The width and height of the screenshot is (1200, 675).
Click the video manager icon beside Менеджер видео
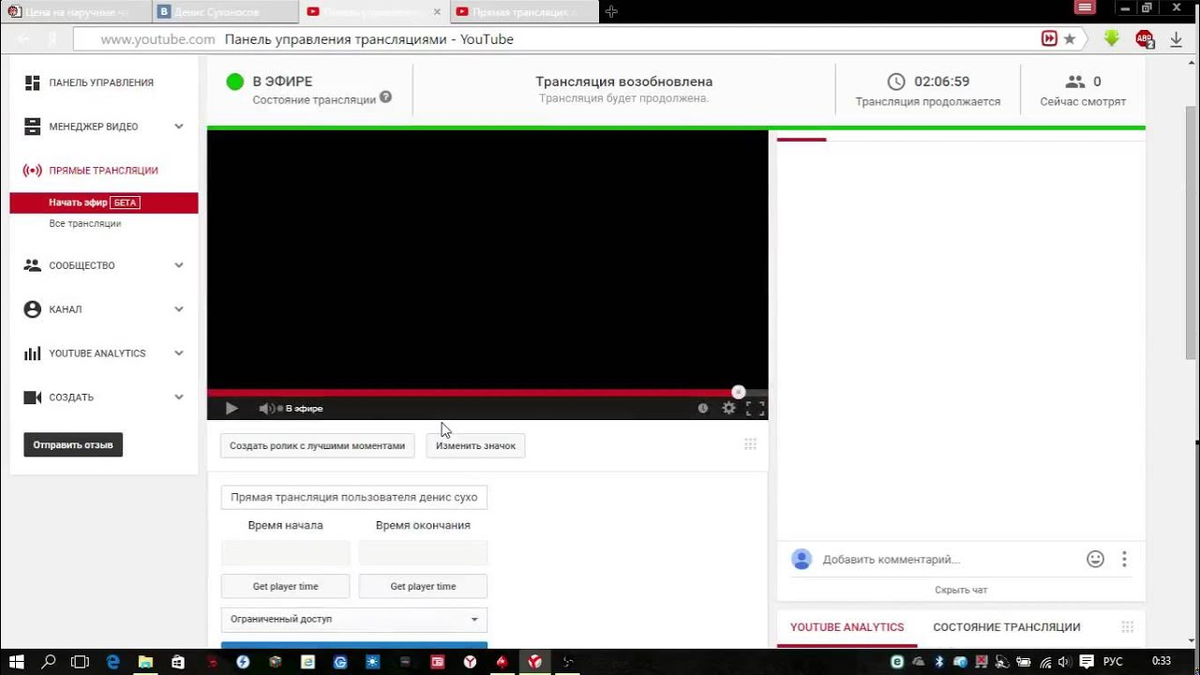coord(32,127)
